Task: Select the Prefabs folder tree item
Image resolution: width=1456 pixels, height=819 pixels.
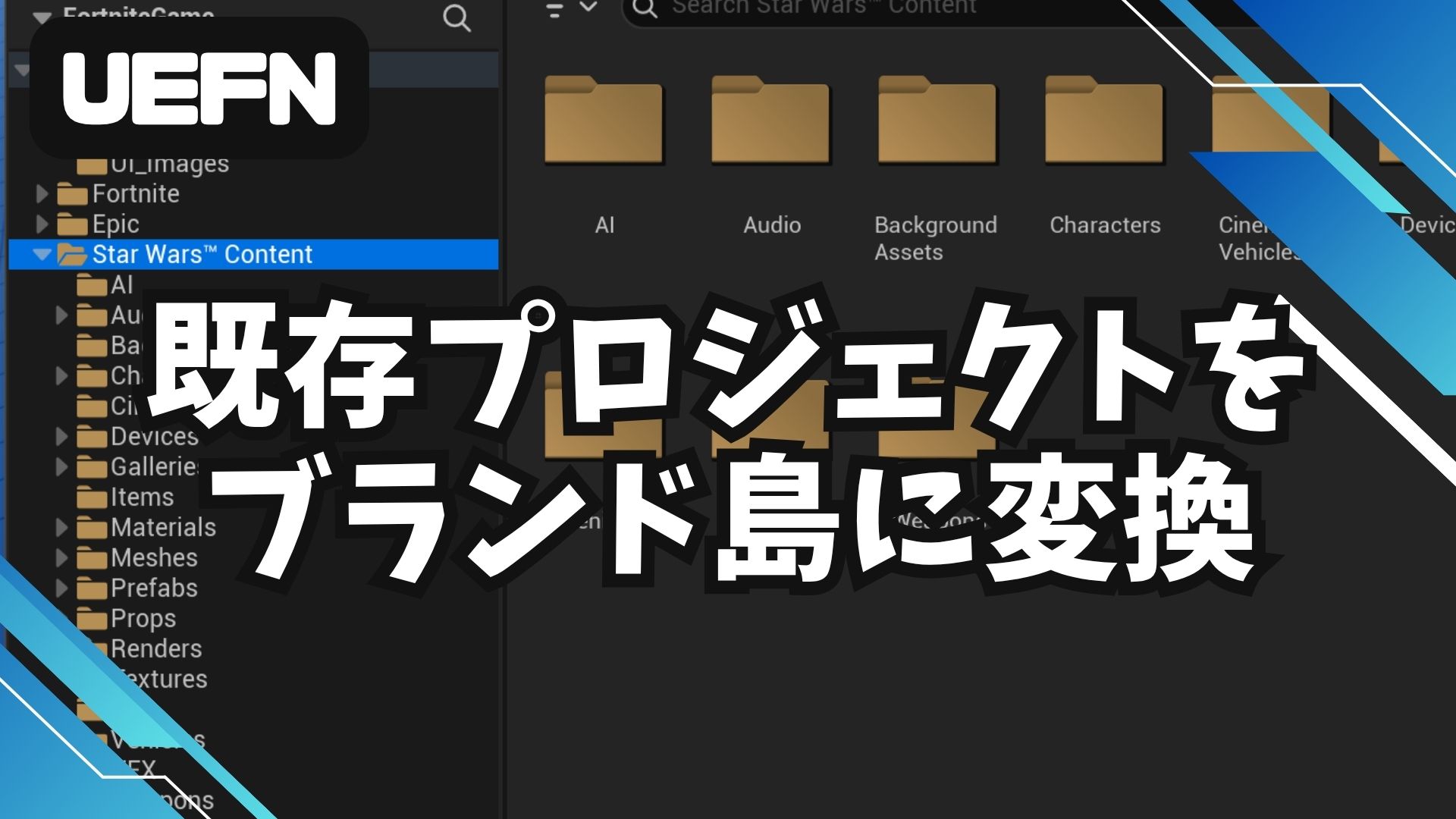Action: (x=154, y=588)
